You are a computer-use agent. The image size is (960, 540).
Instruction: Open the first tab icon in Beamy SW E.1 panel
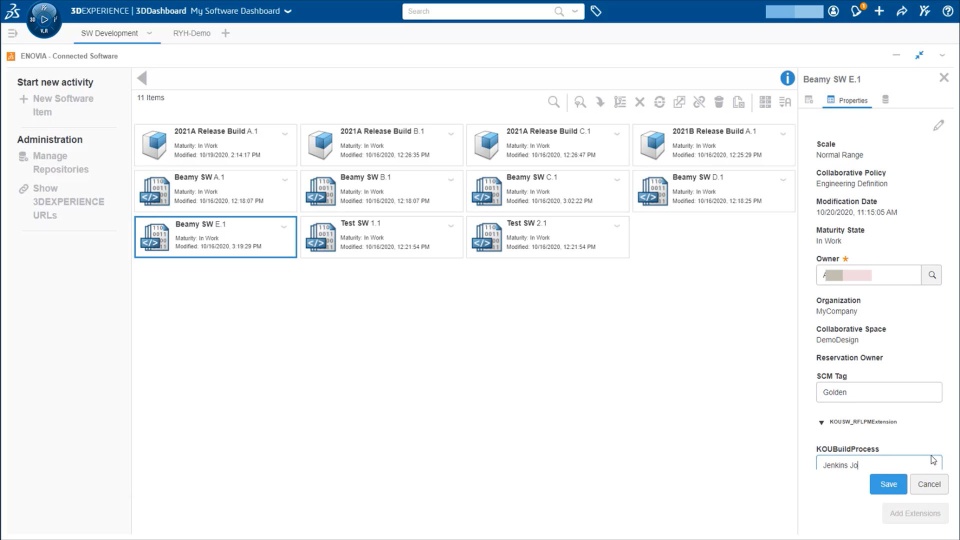coord(809,100)
